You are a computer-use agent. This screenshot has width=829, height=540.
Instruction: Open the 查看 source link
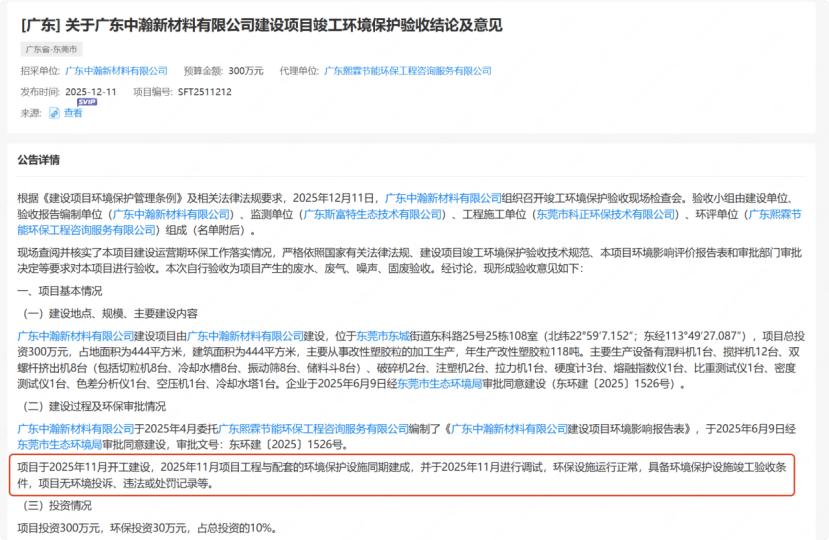tap(73, 113)
